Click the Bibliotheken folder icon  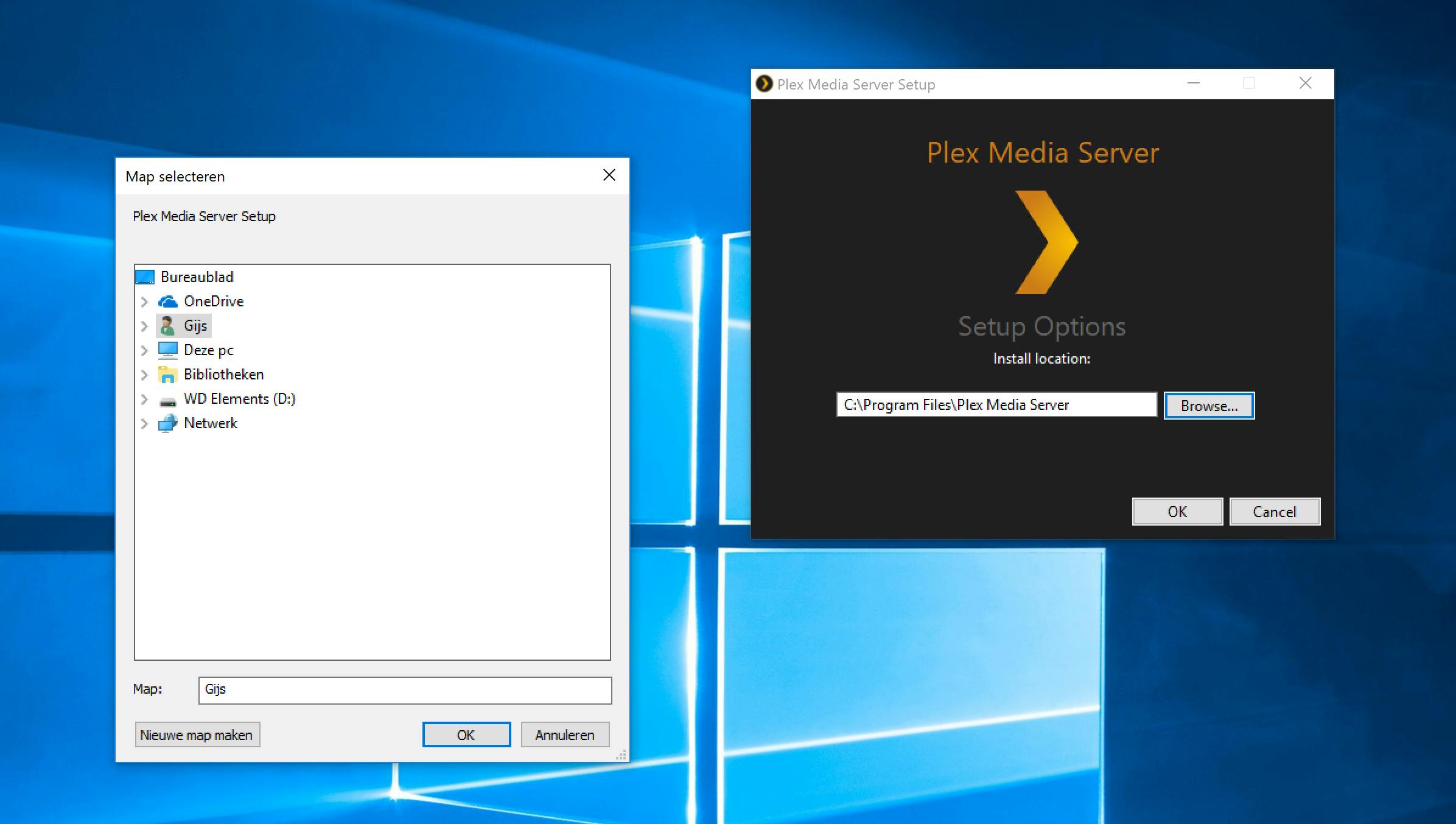point(167,375)
